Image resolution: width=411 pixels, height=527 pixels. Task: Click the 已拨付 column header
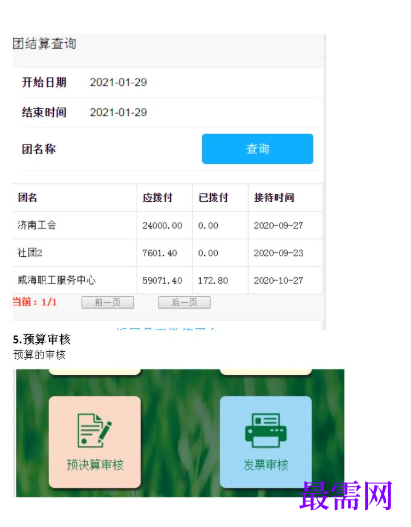click(x=213, y=197)
